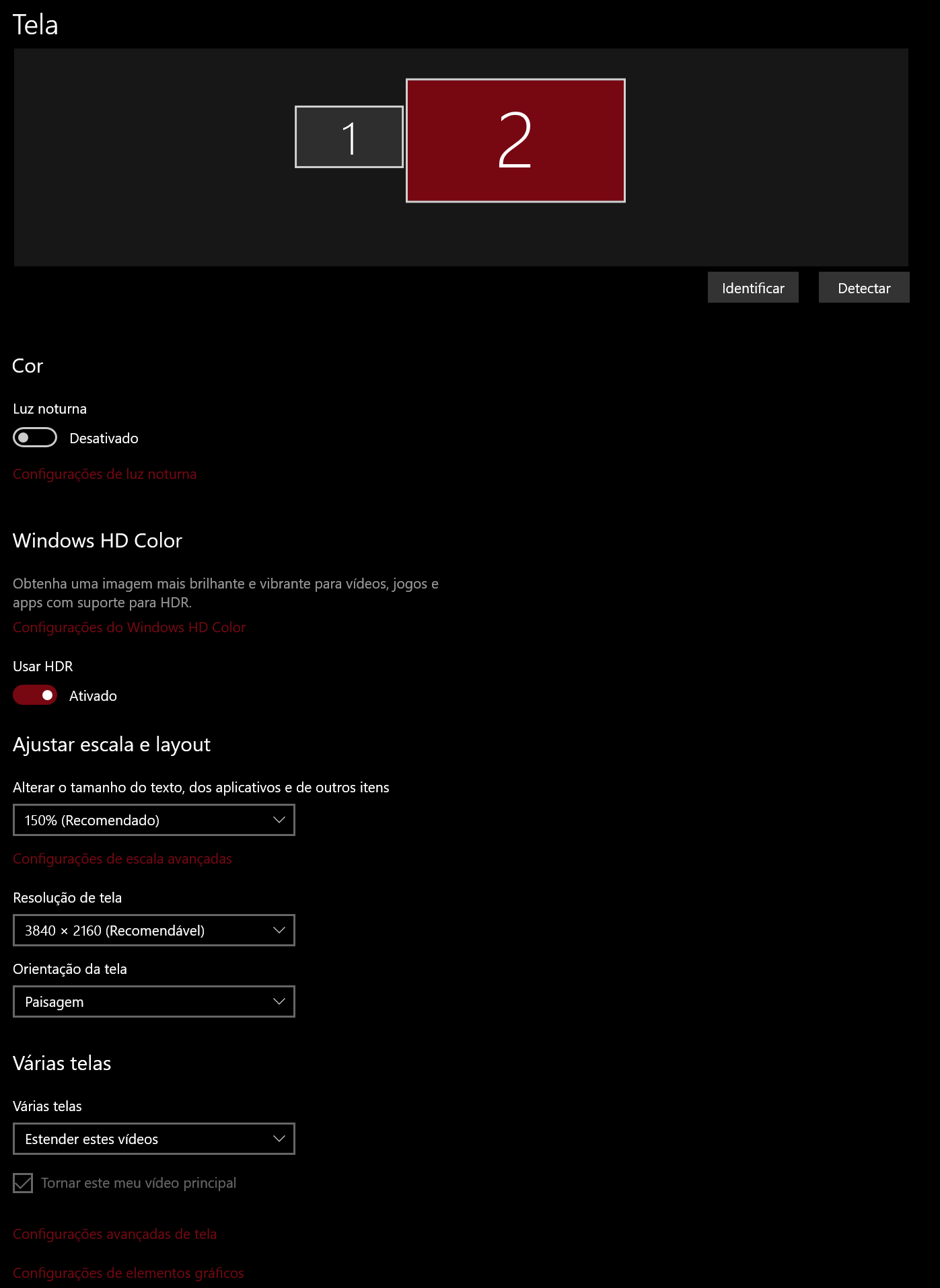Open the Estender estes vídeos dropdown
940x1288 pixels.
(154, 1139)
